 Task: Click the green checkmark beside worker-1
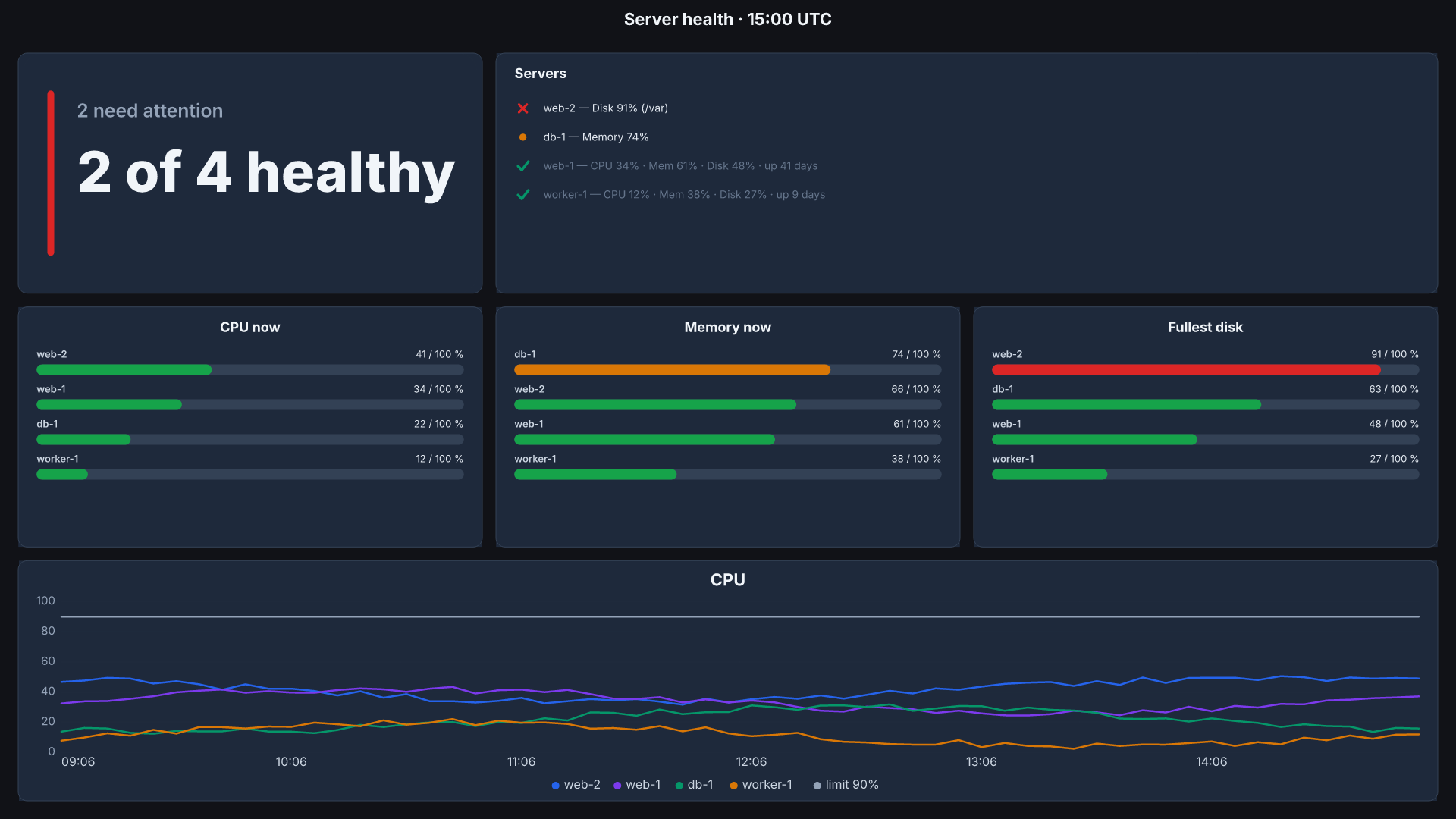522,195
